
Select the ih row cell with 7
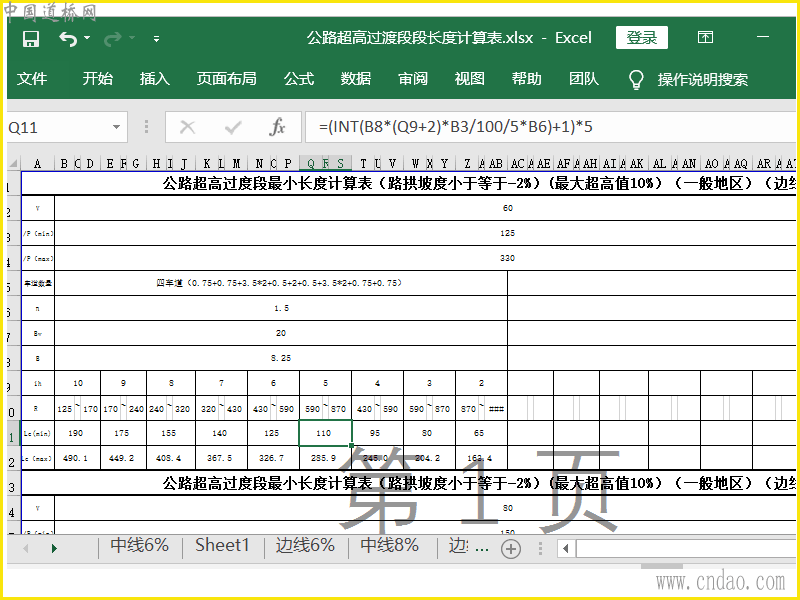point(221,383)
